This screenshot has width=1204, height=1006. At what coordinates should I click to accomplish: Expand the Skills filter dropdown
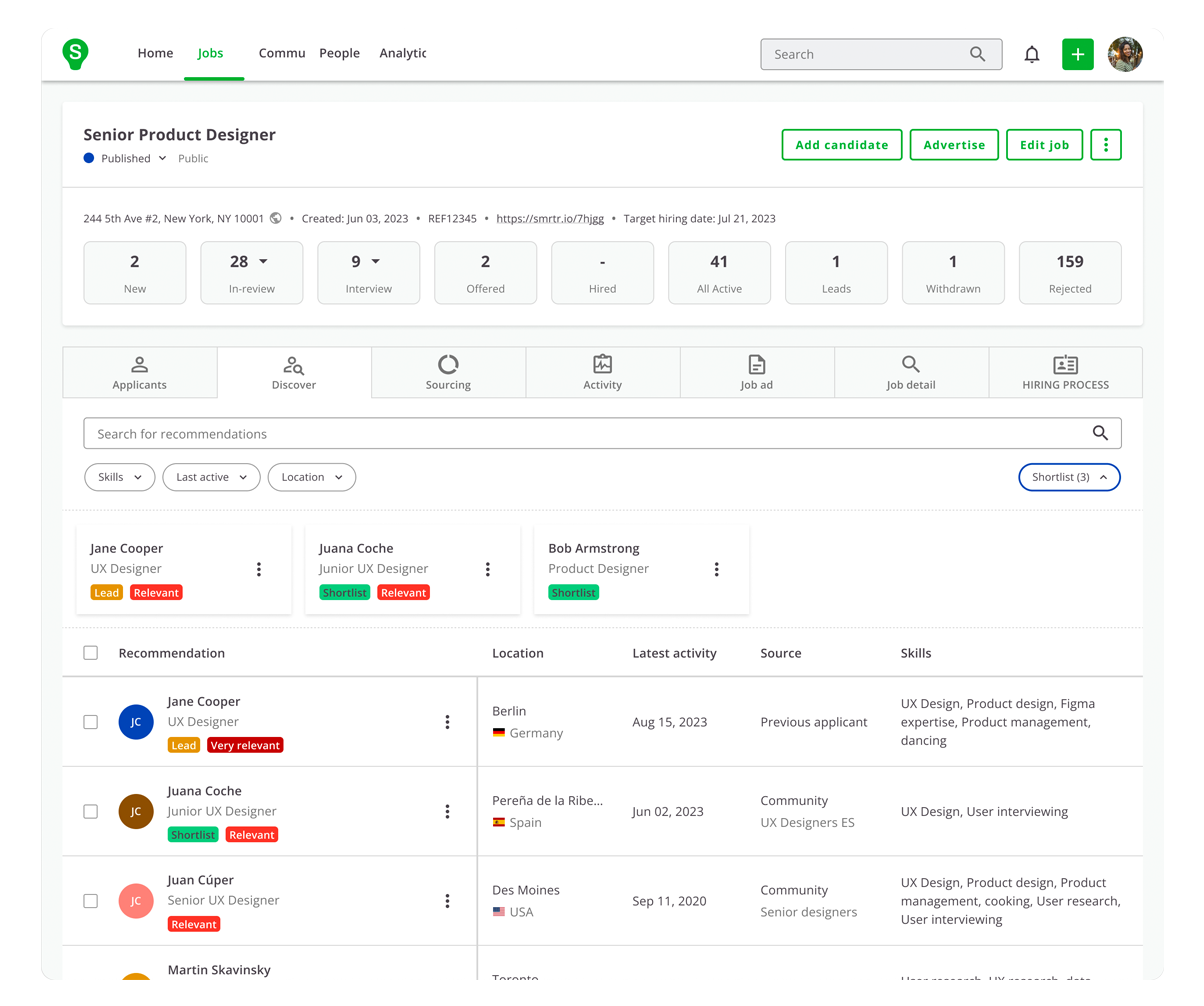pyautogui.click(x=119, y=478)
